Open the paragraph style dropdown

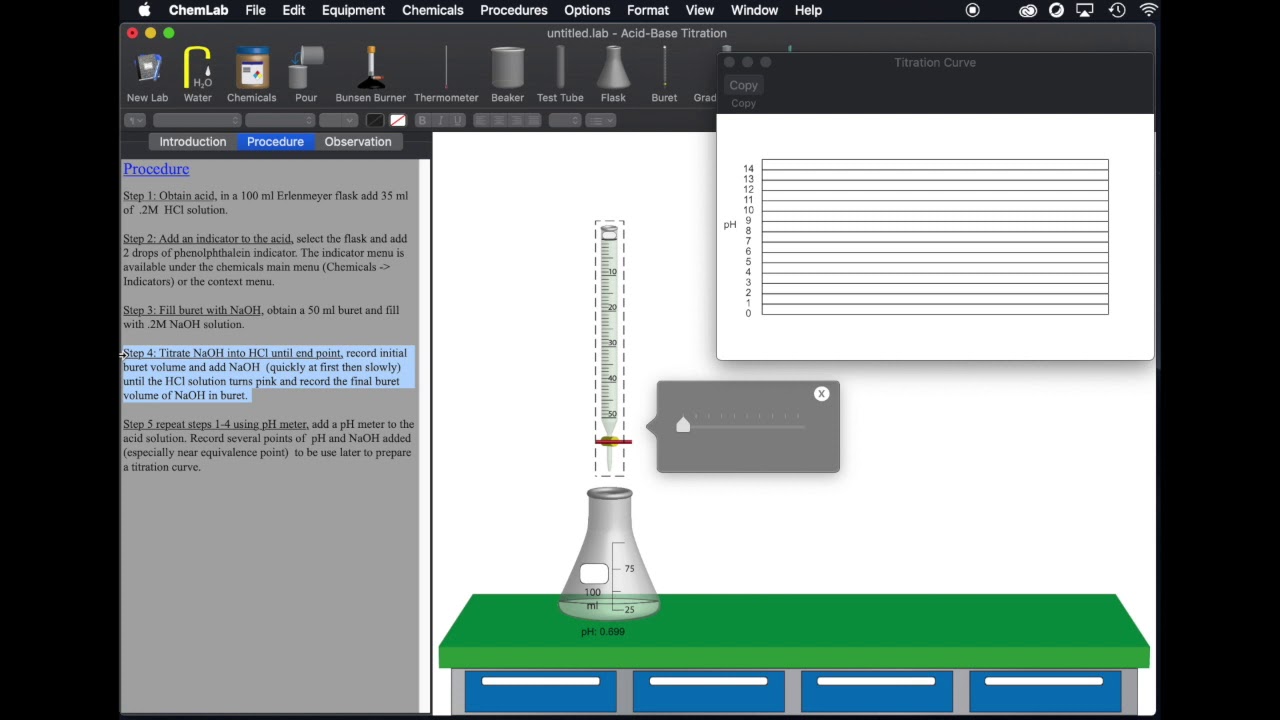pos(135,120)
